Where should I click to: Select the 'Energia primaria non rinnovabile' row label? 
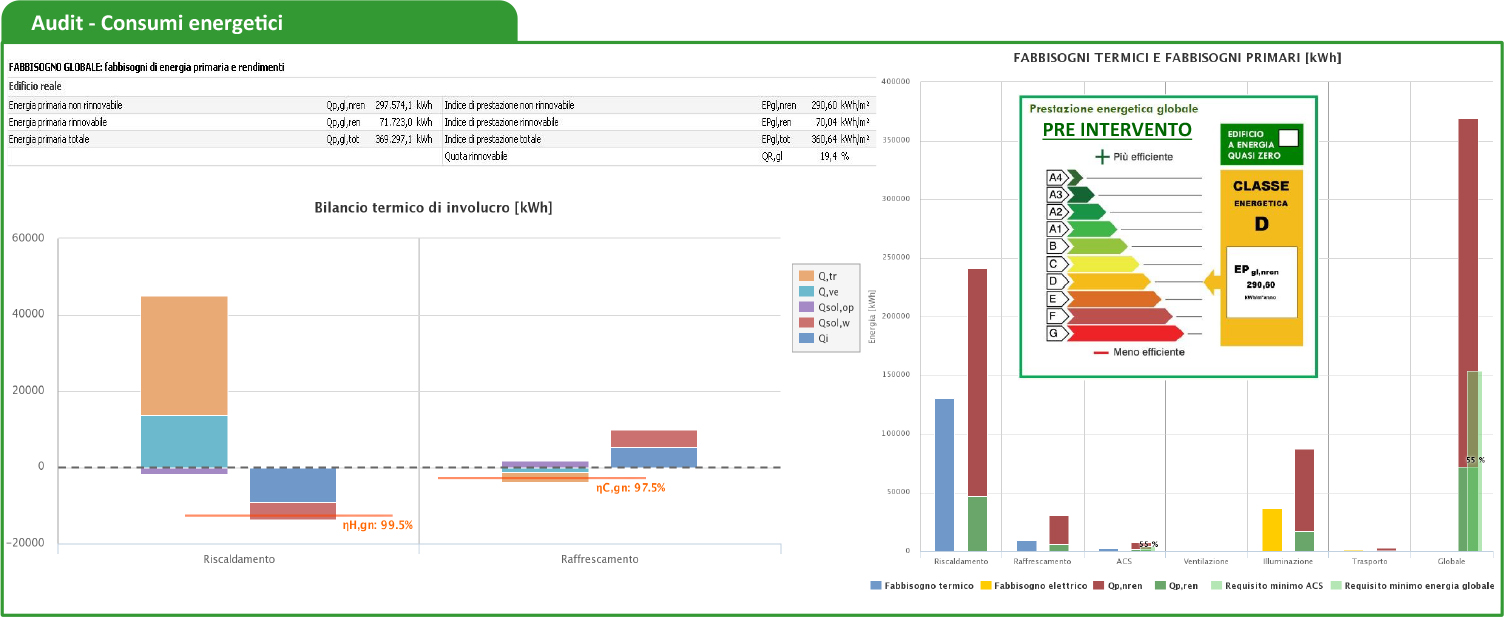pos(66,105)
